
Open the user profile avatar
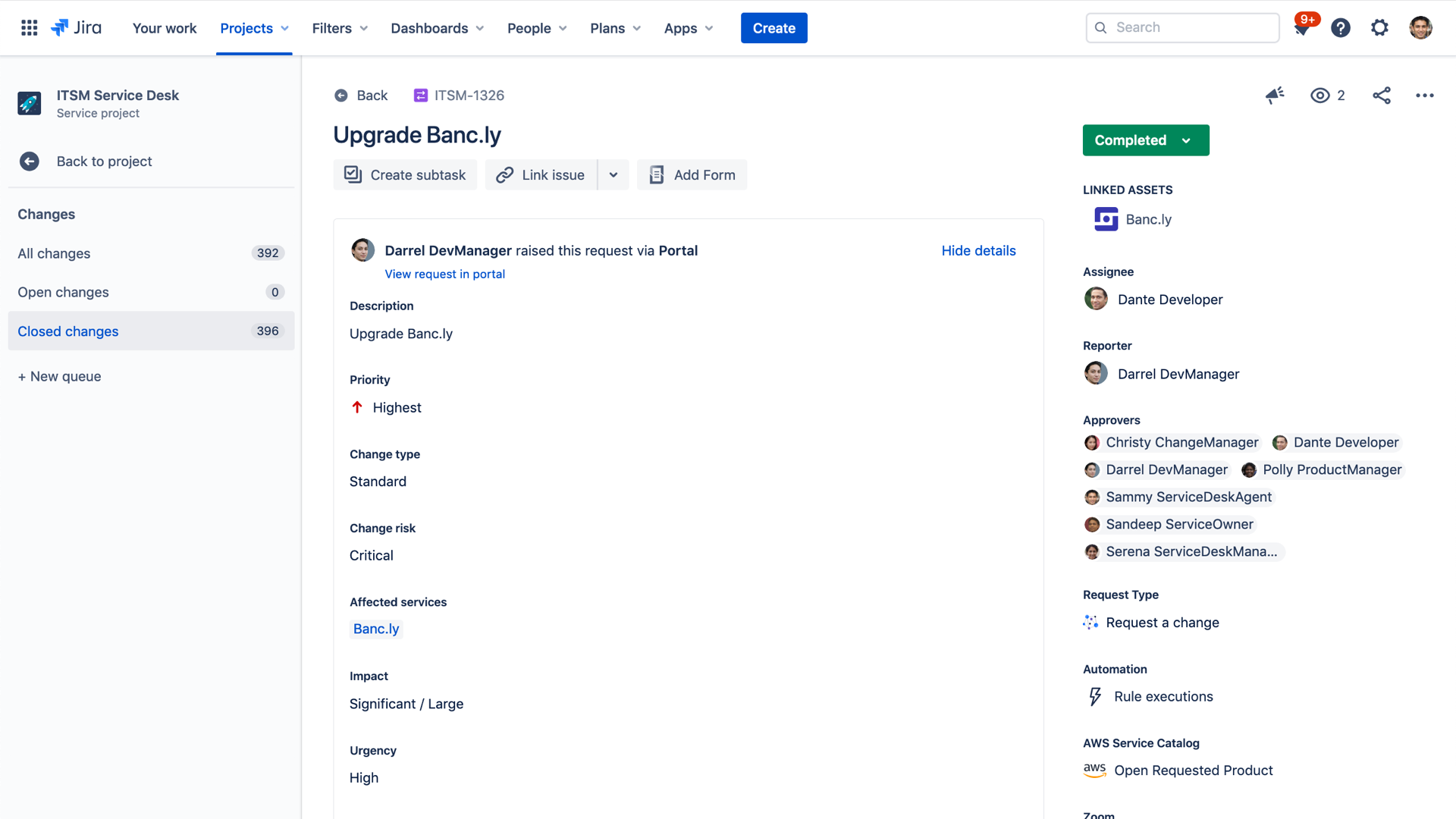click(1420, 28)
